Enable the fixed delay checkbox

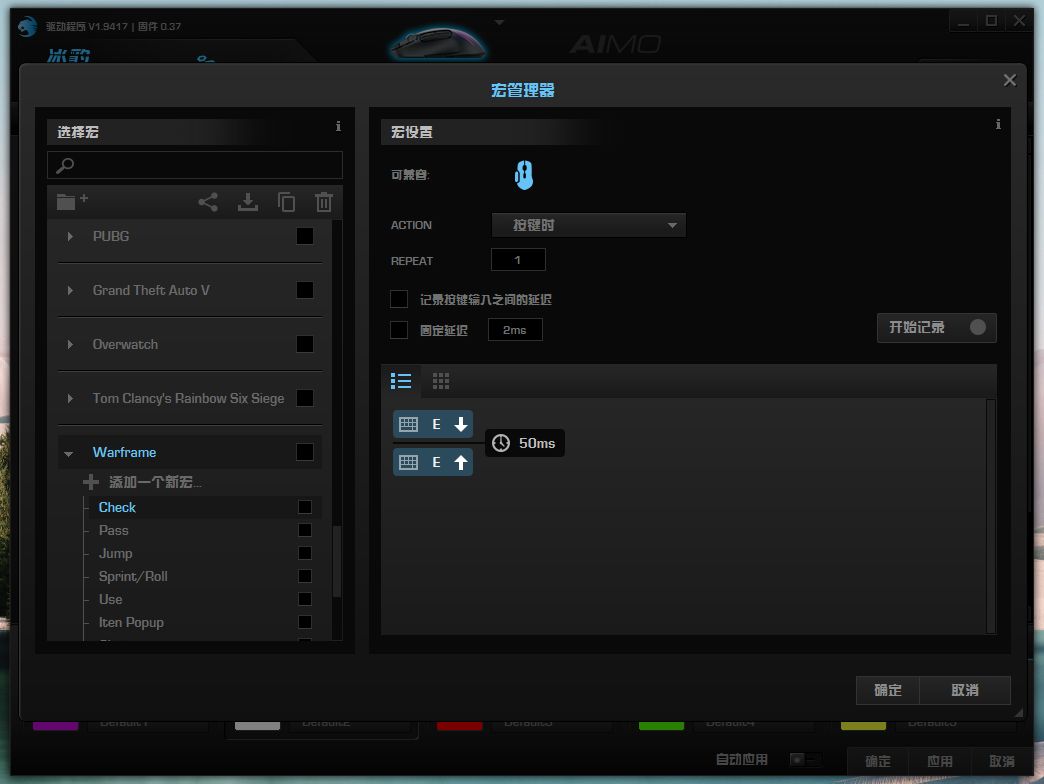click(x=399, y=329)
